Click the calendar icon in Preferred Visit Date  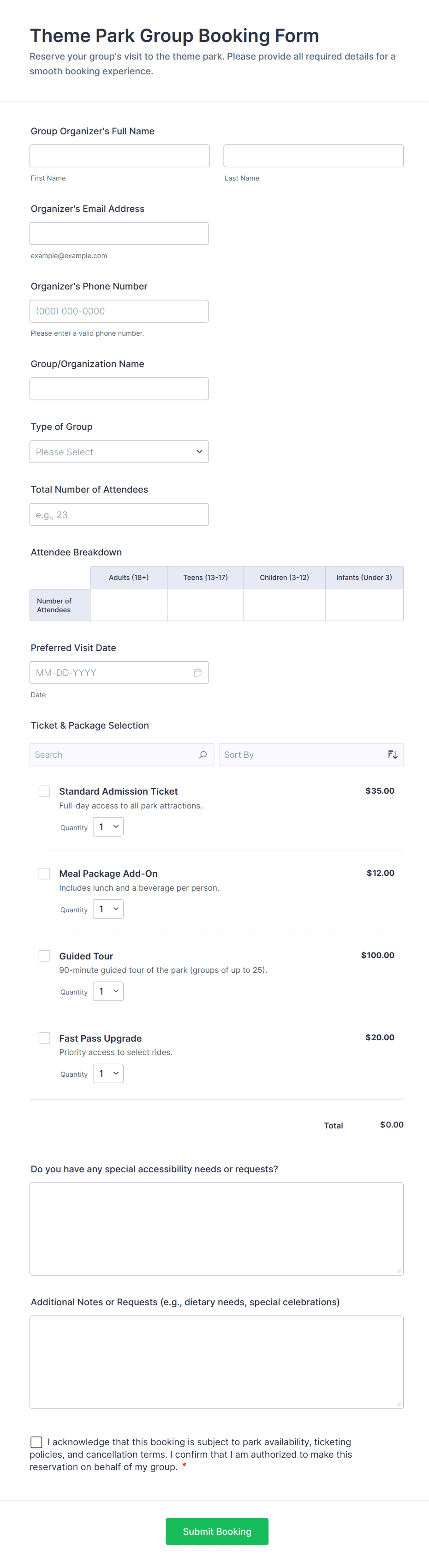click(x=198, y=673)
